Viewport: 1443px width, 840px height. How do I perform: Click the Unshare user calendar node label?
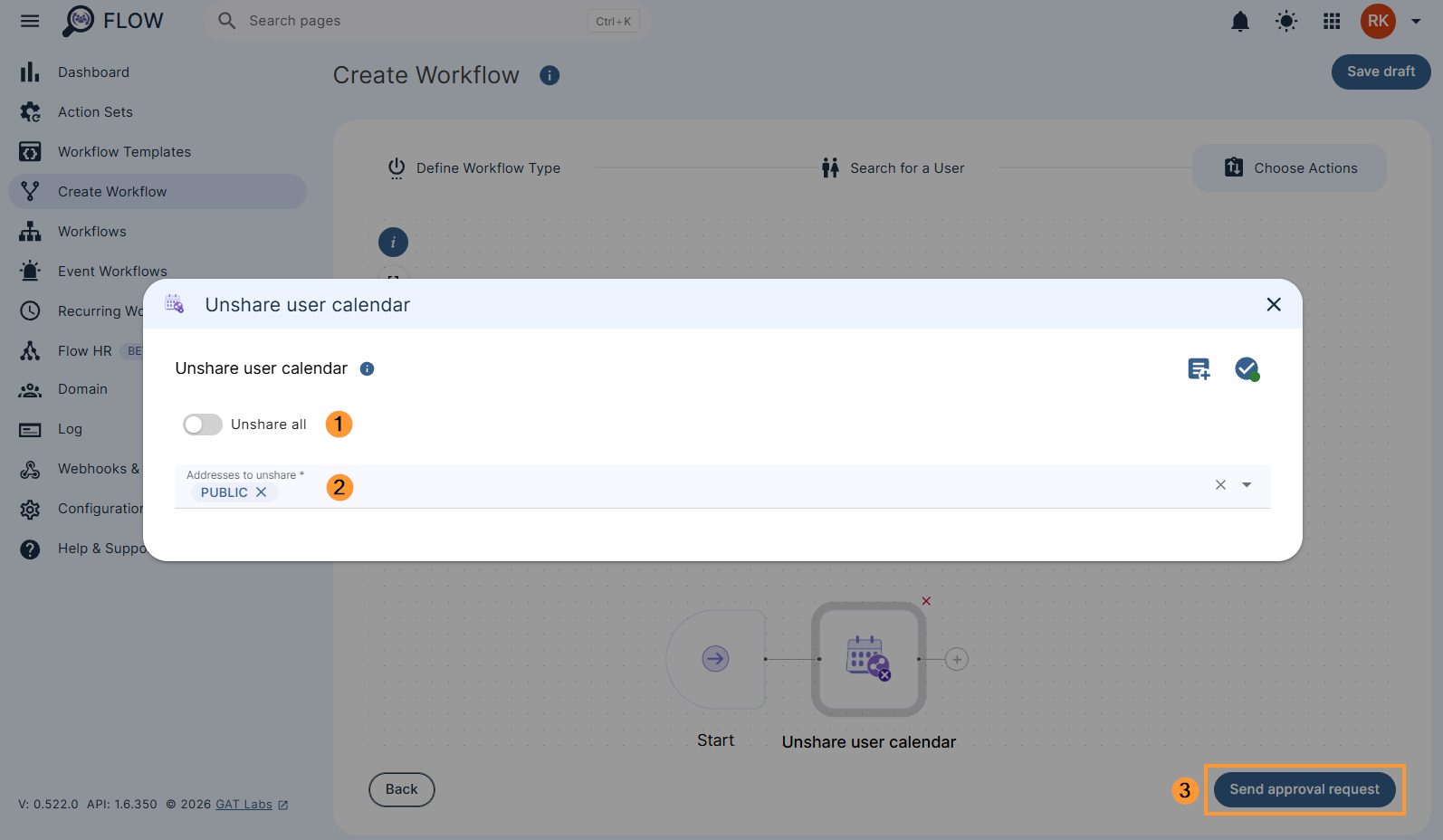[869, 742]
